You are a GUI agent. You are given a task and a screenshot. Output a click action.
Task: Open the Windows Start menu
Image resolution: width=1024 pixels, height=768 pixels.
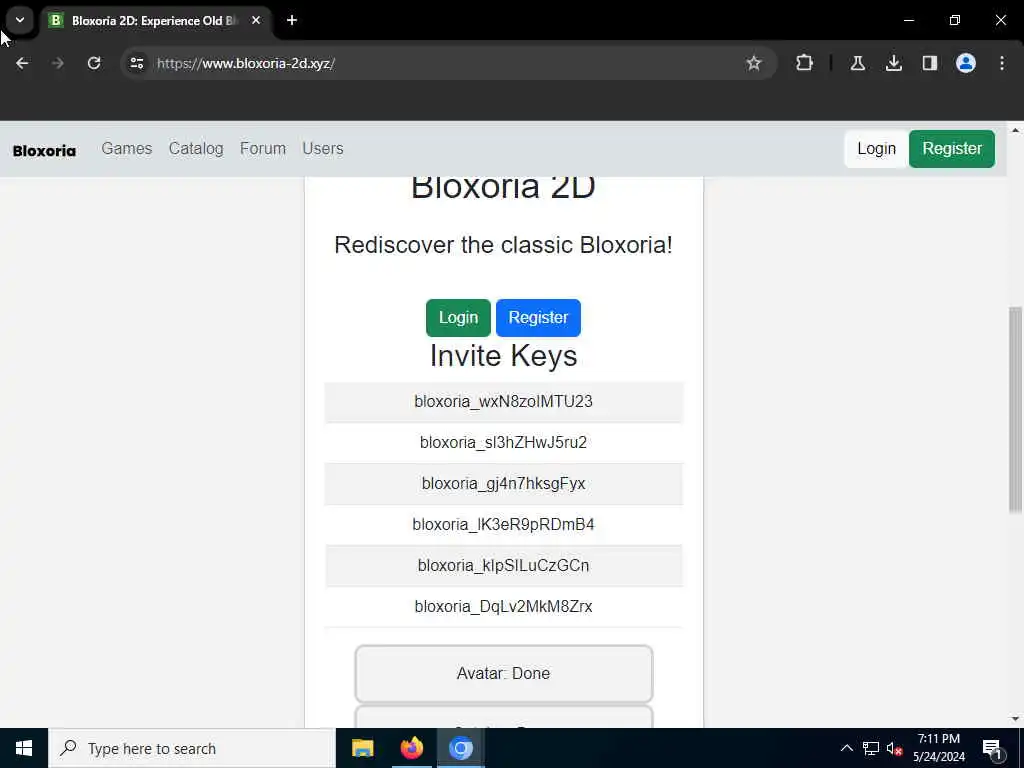click(x=24, y=748)
